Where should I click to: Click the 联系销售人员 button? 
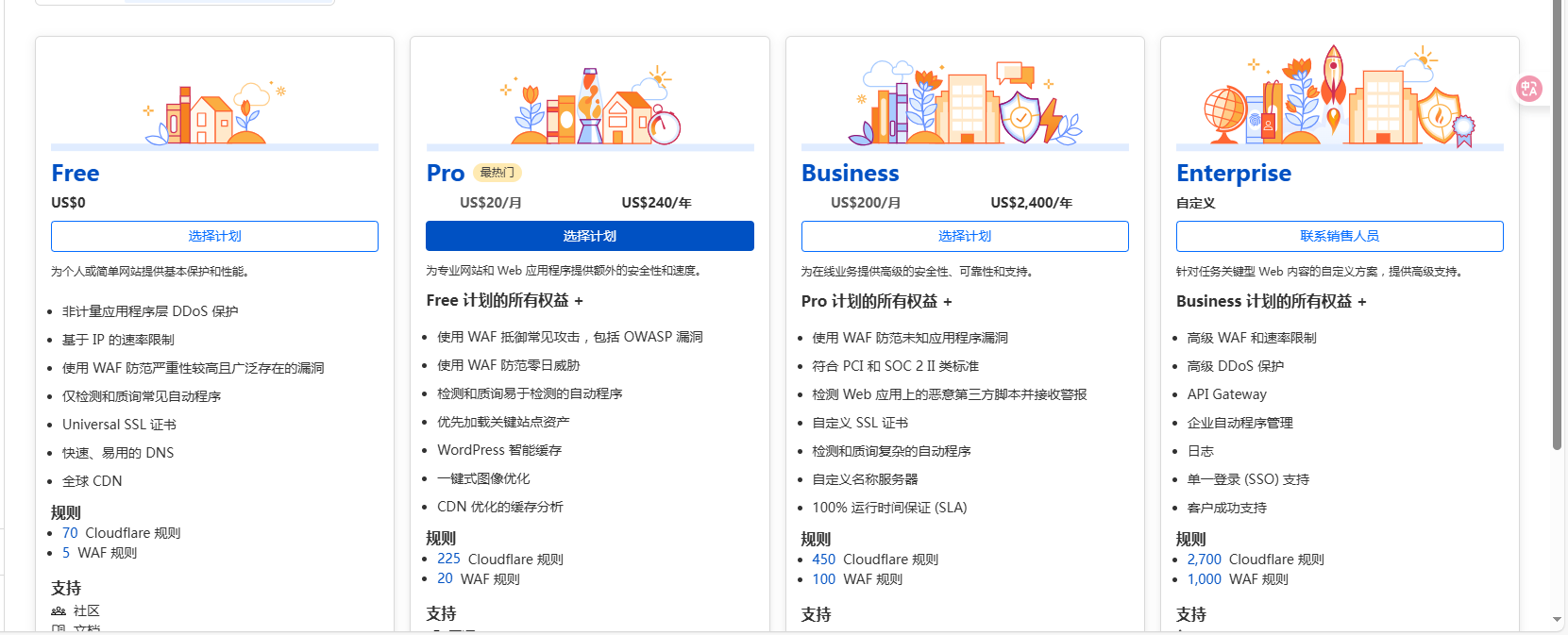[1340, 236]
